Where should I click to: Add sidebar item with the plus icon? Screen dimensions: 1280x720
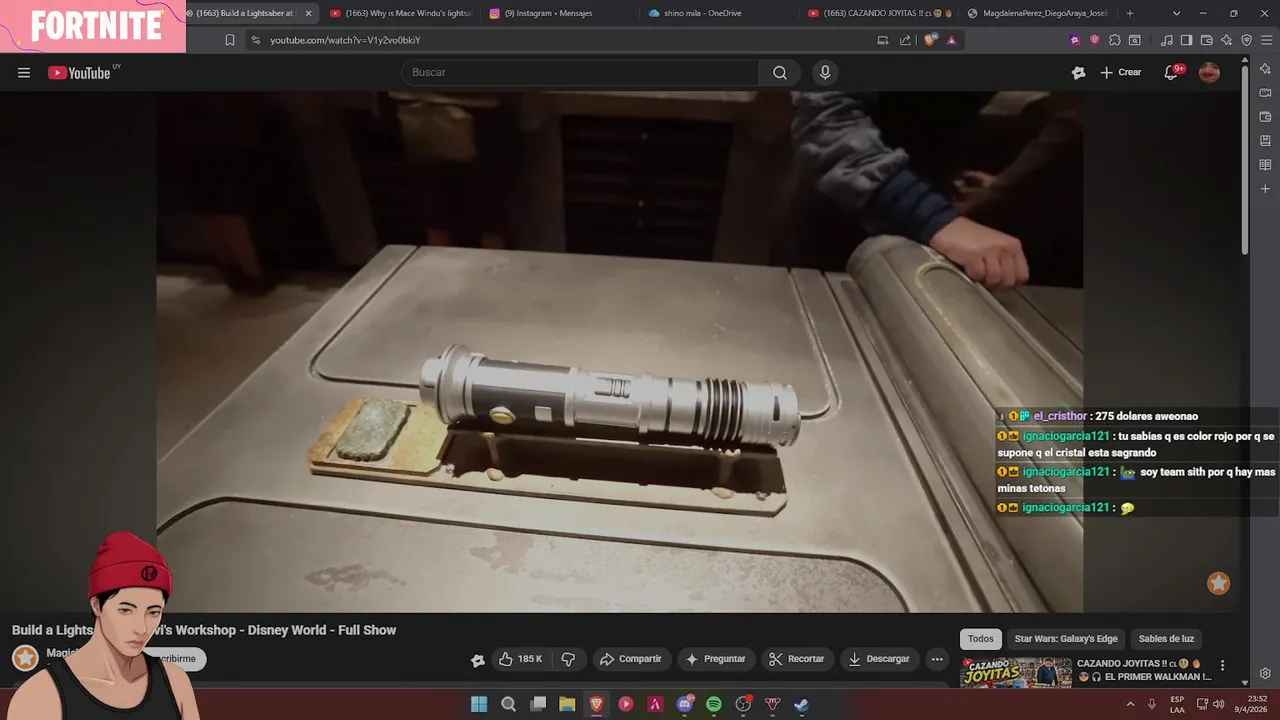tap(1265, 189)
